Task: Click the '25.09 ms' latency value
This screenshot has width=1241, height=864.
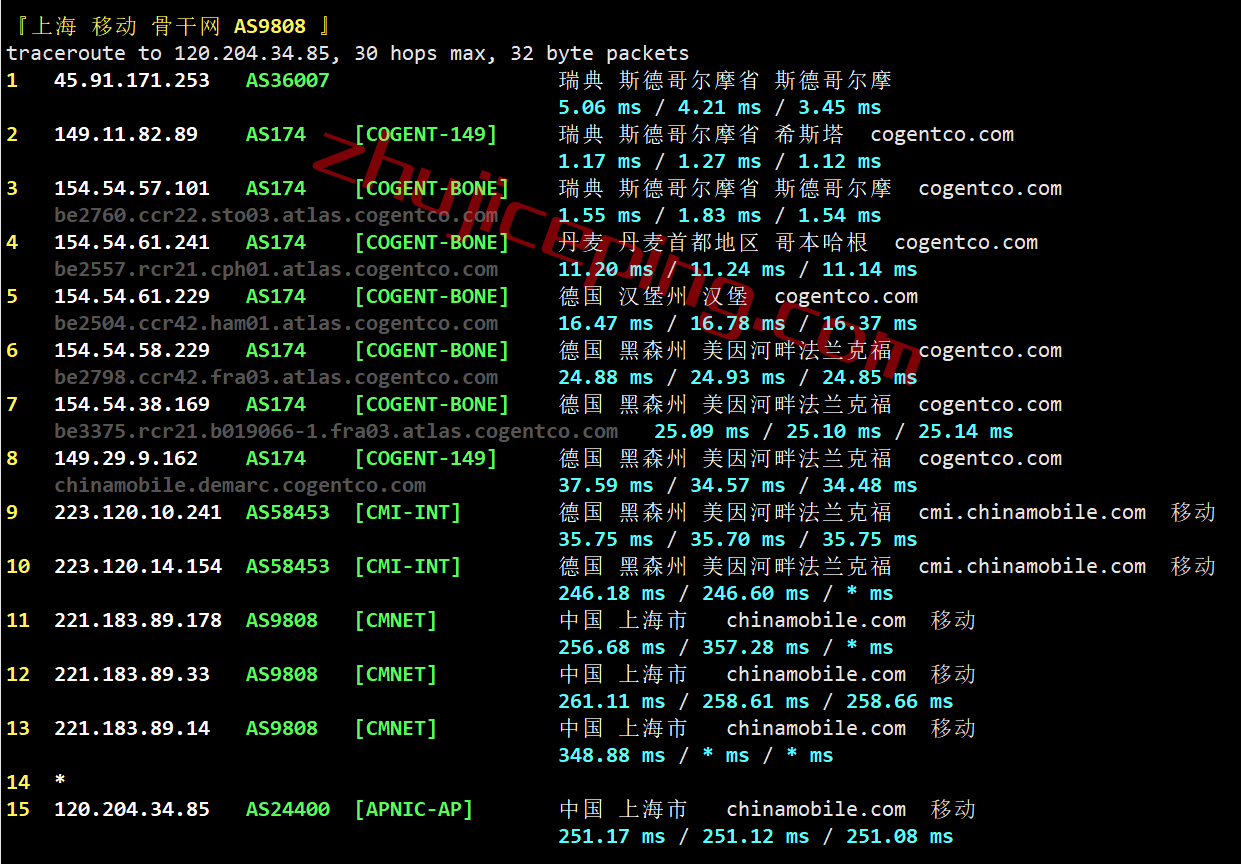Action: [702, 431]
